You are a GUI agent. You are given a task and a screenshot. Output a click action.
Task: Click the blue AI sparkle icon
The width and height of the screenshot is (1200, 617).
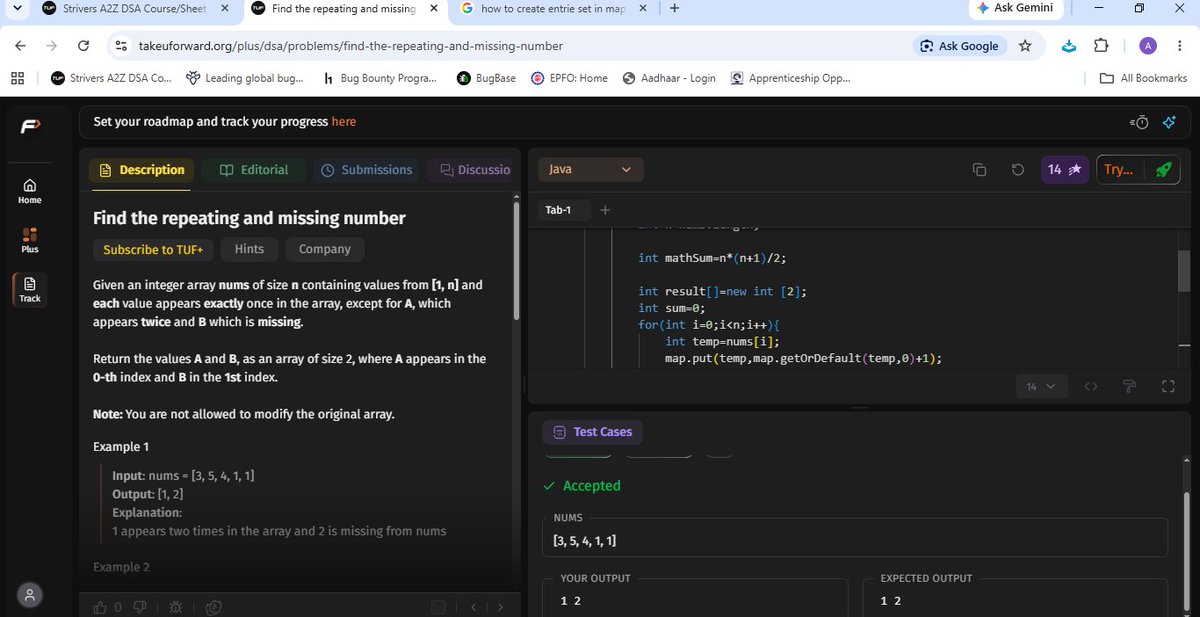click(x=1169, y=122)
